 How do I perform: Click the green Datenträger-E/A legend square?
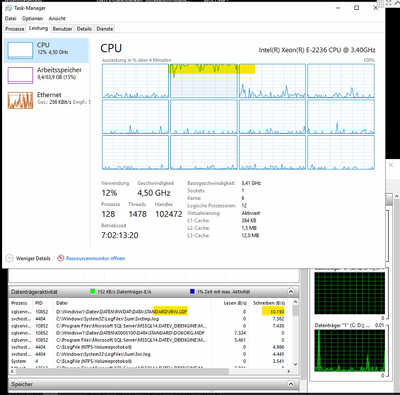coord(93,292)
